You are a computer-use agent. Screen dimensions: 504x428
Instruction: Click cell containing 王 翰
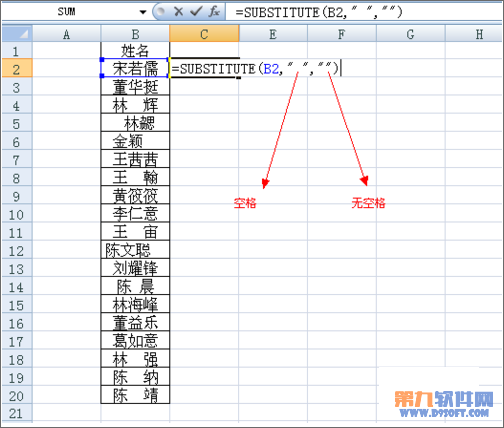pyautogui.click(x=135, y=177)
